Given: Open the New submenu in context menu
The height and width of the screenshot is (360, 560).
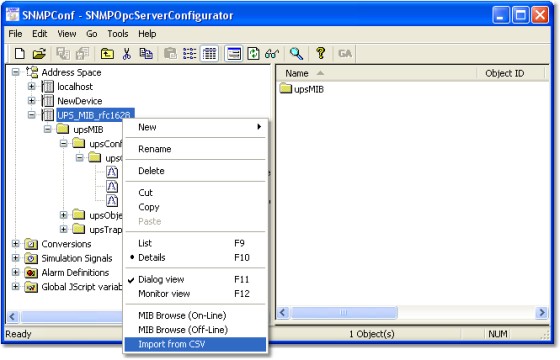Looking at the screenshot, I should click(195, 127).
